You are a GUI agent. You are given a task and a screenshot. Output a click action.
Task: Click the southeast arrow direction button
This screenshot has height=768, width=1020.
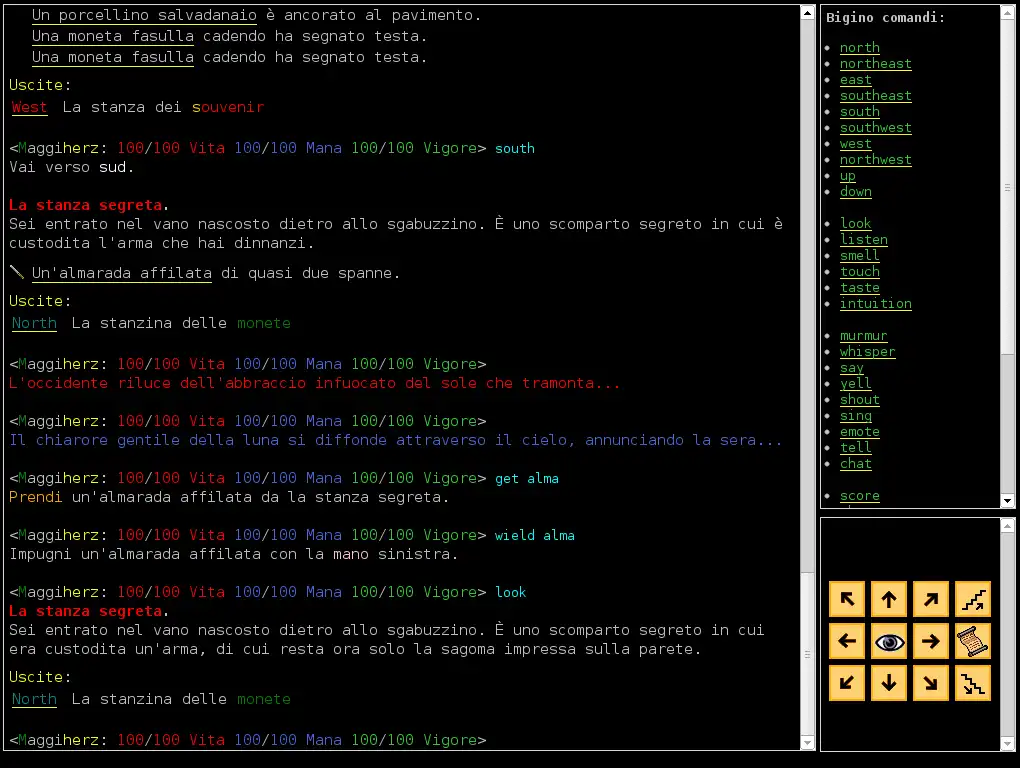[931, 683]
